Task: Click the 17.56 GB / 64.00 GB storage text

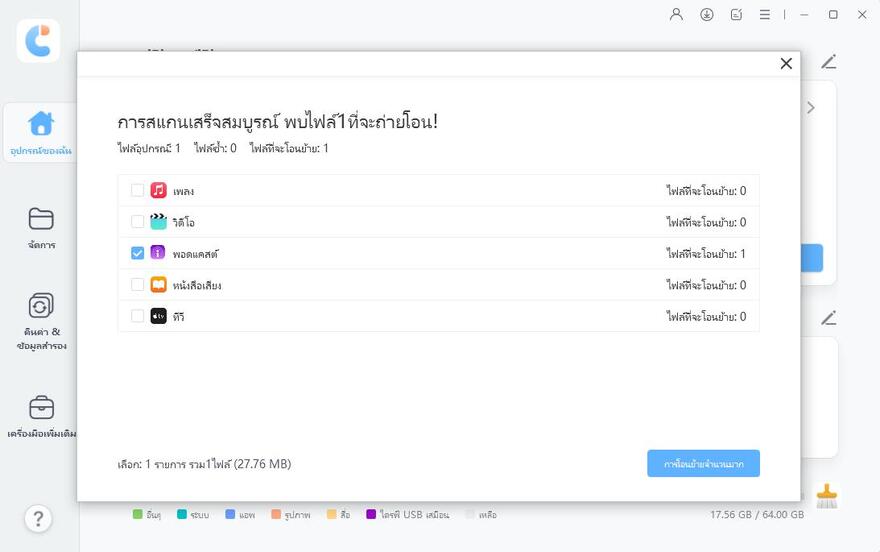Action: 757,514
